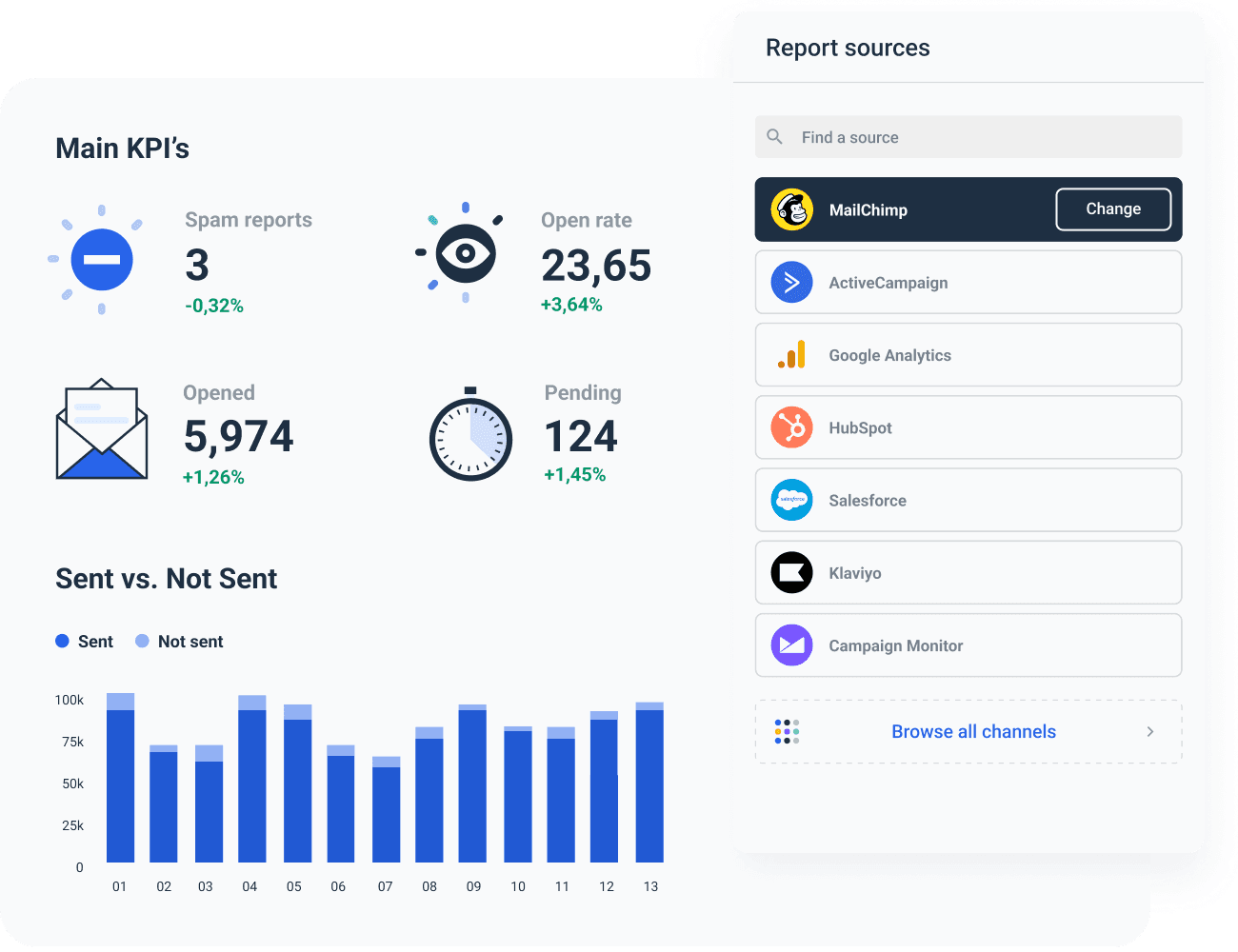Click the Campaign Monitor envelope icon
This screenshot has height=952, width=1238.
(791, 645)
